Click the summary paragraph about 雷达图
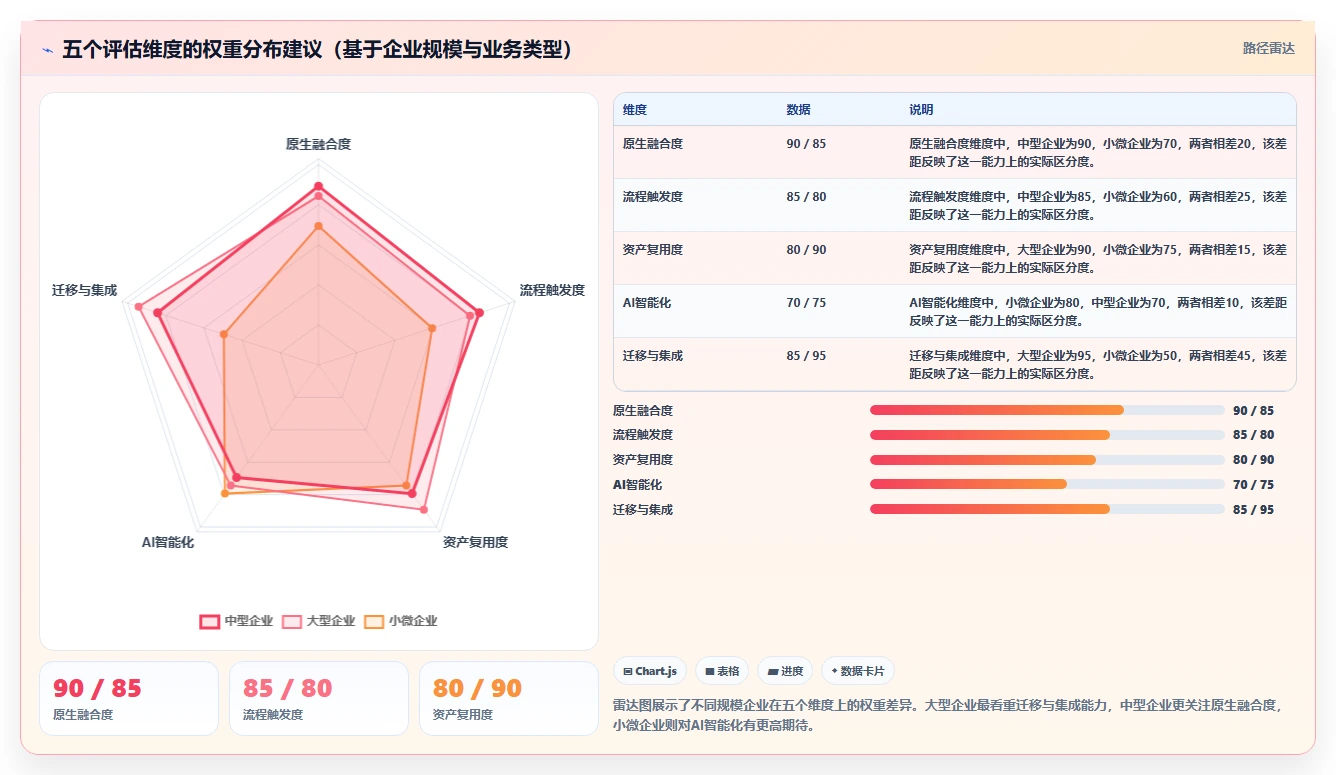The image size is (1336, 775). pos(947,715)
